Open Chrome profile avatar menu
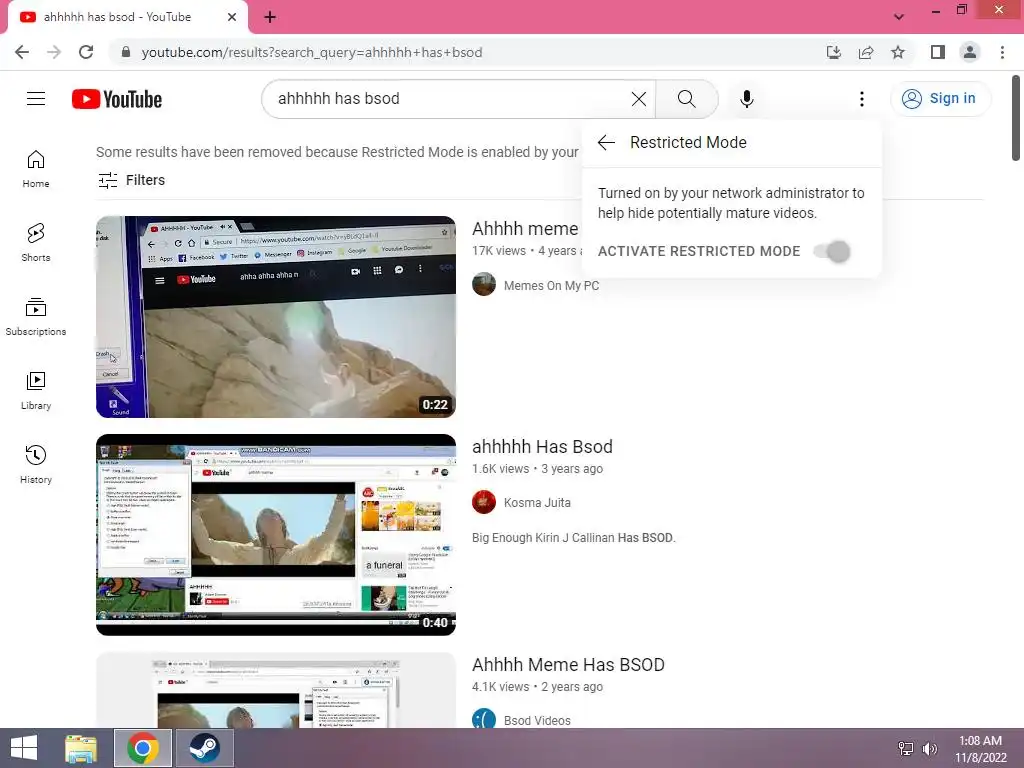 pyautogui.click(x=970, y=52)
